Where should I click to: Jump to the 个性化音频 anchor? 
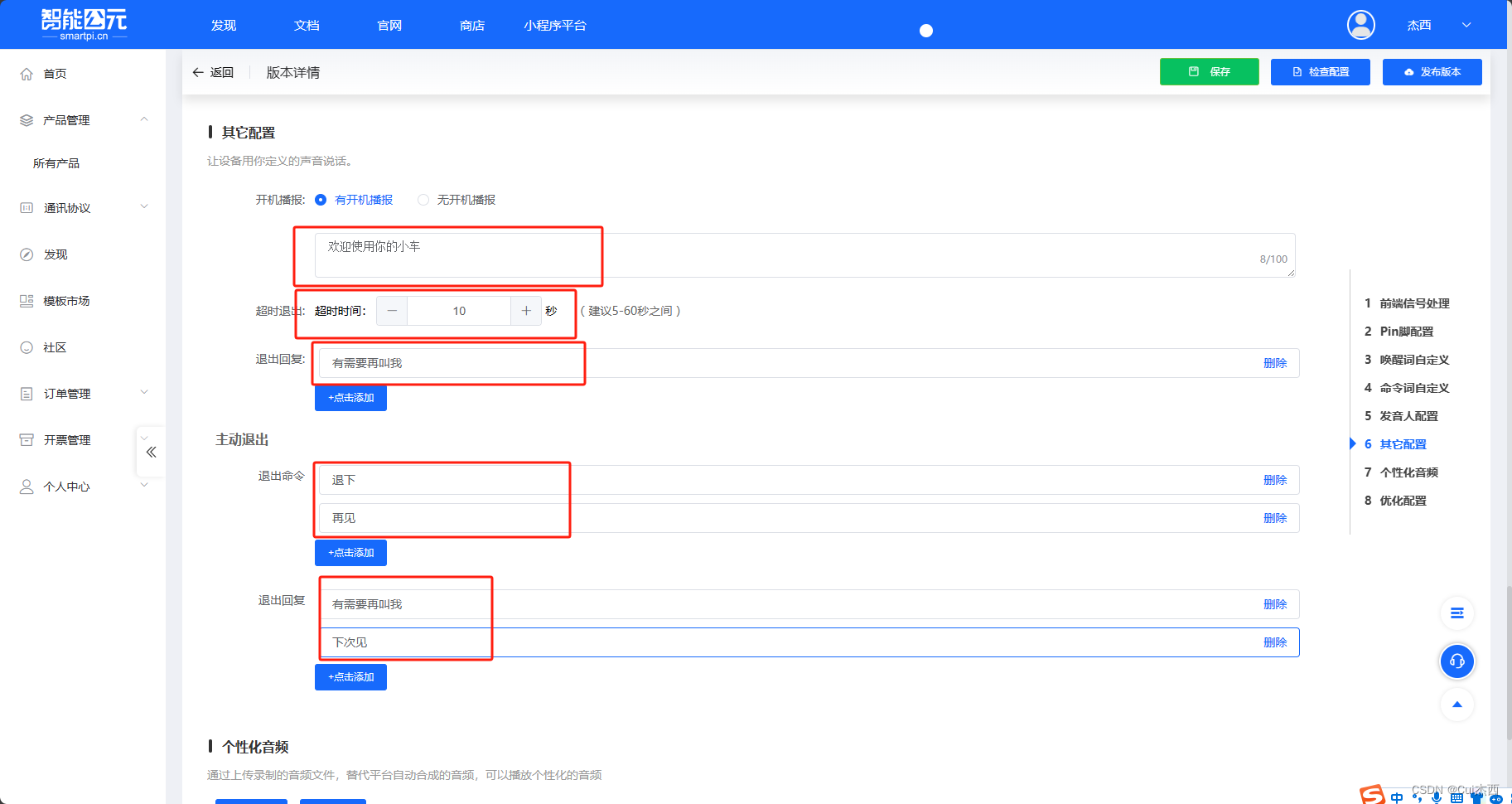[1408, 472]
